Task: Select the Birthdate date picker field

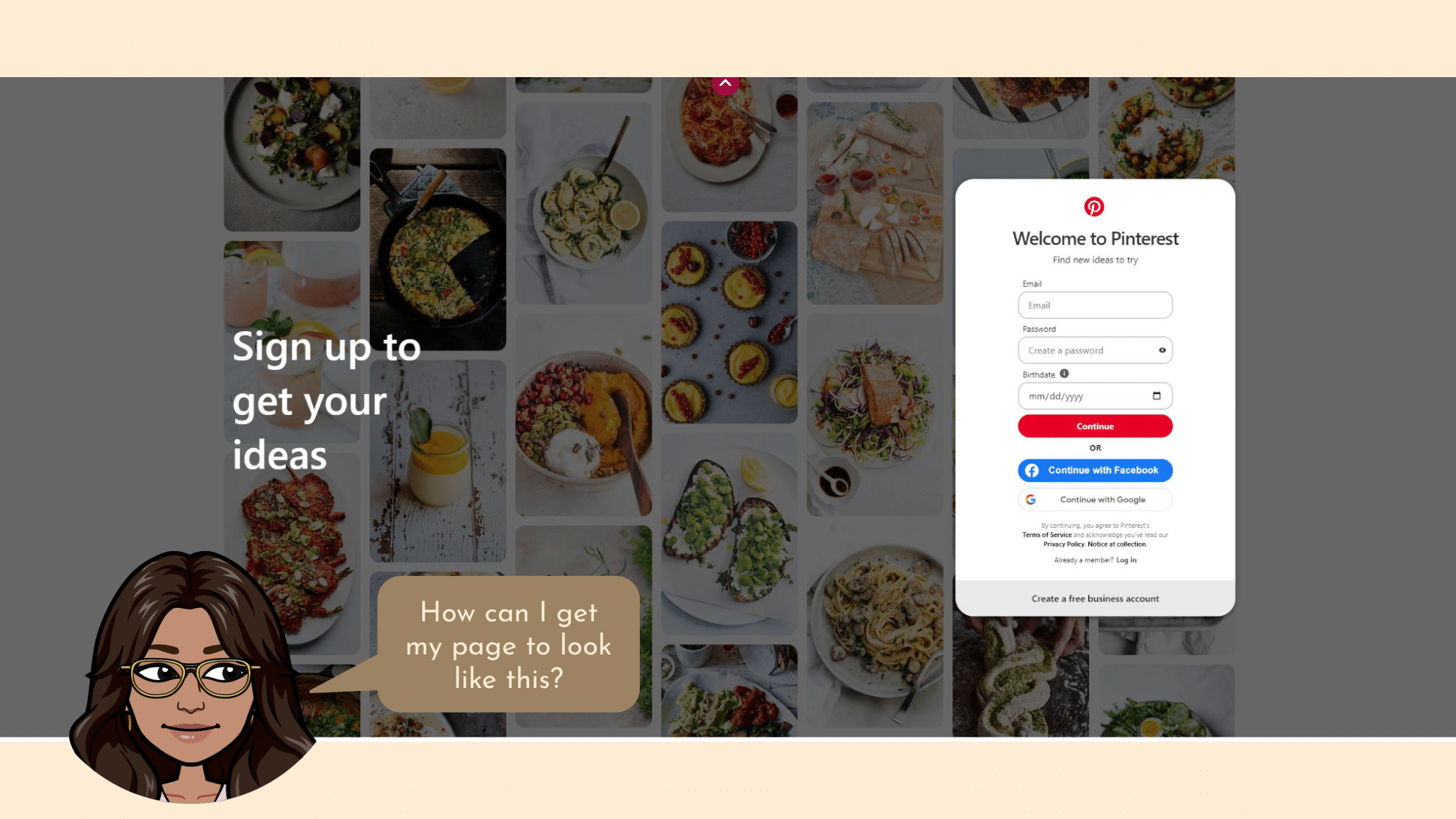Action: 1095,395
